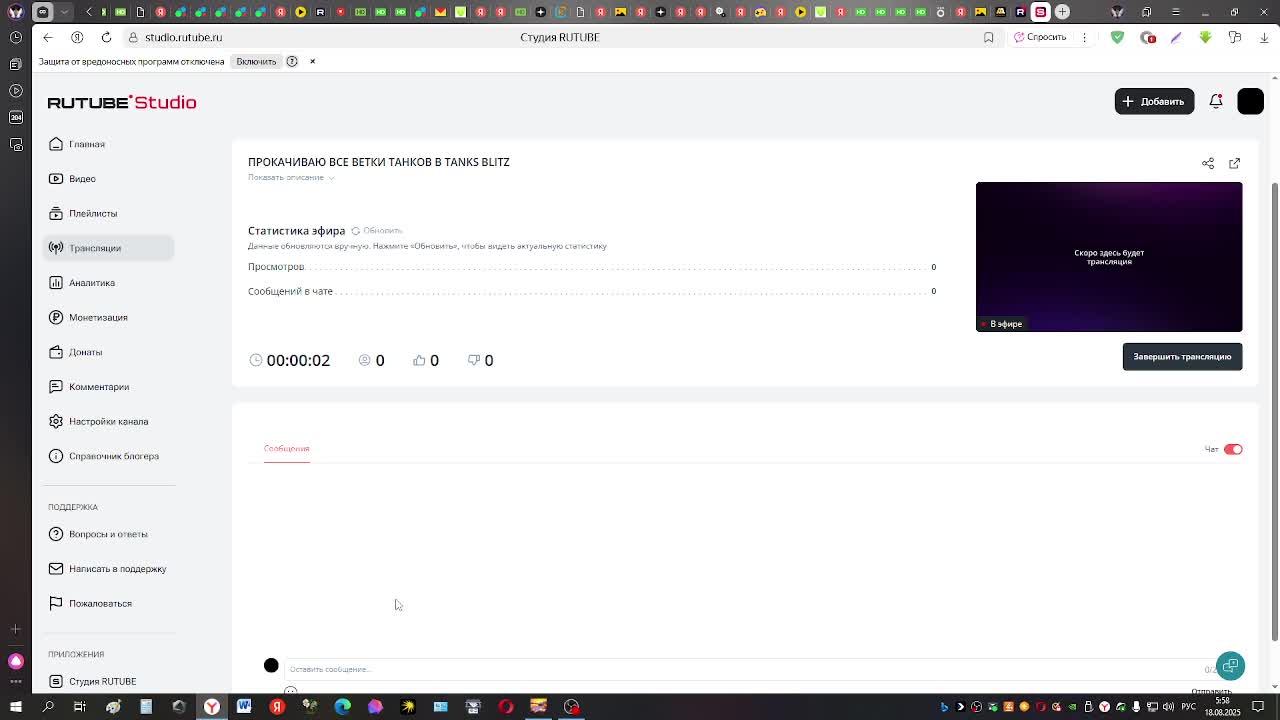This screenshot has height=720, width=1280.
Task: Click the Спросить assistant button
Action: coord(1040,37)
